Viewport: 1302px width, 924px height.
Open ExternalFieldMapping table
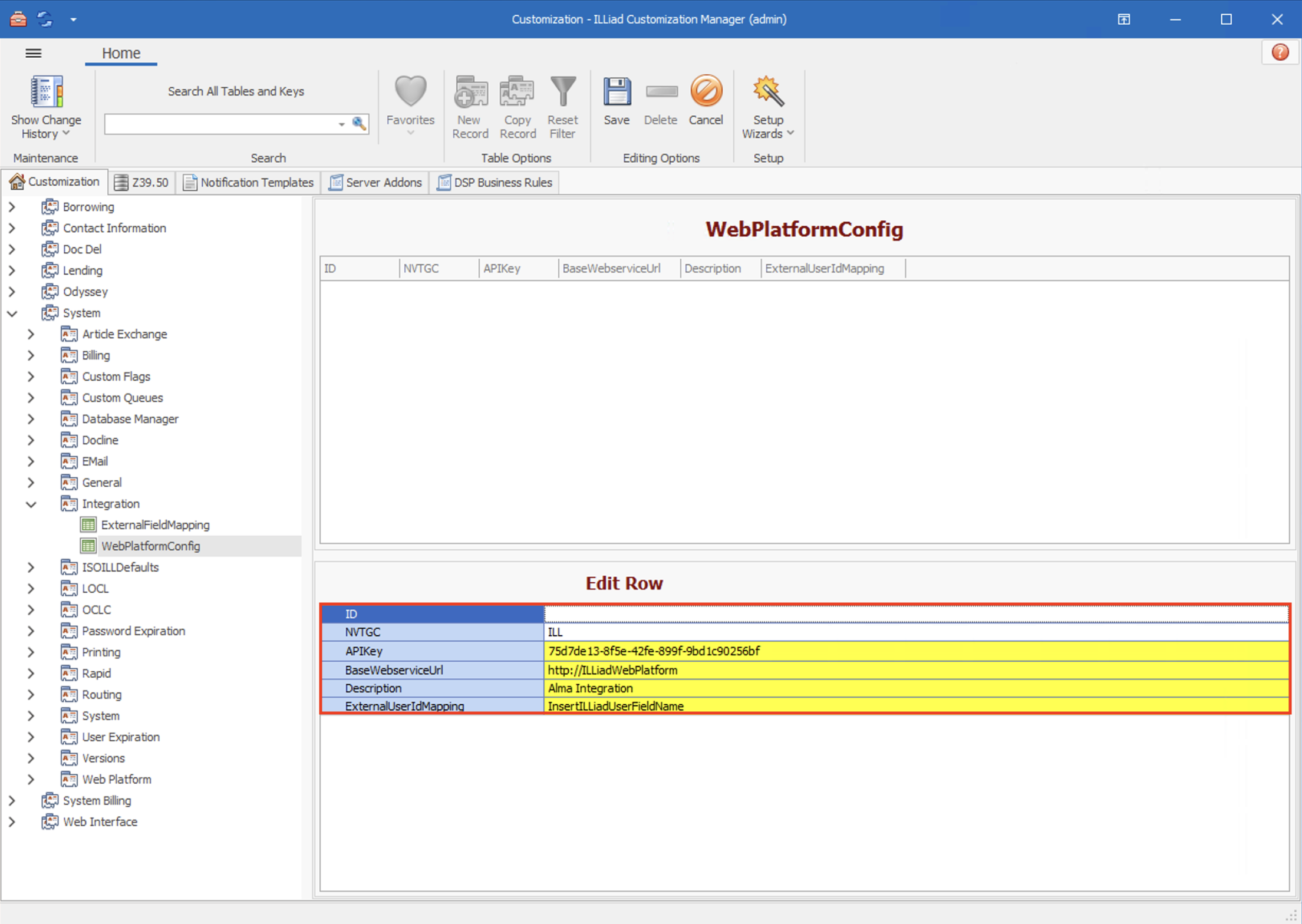coord(154,524)
